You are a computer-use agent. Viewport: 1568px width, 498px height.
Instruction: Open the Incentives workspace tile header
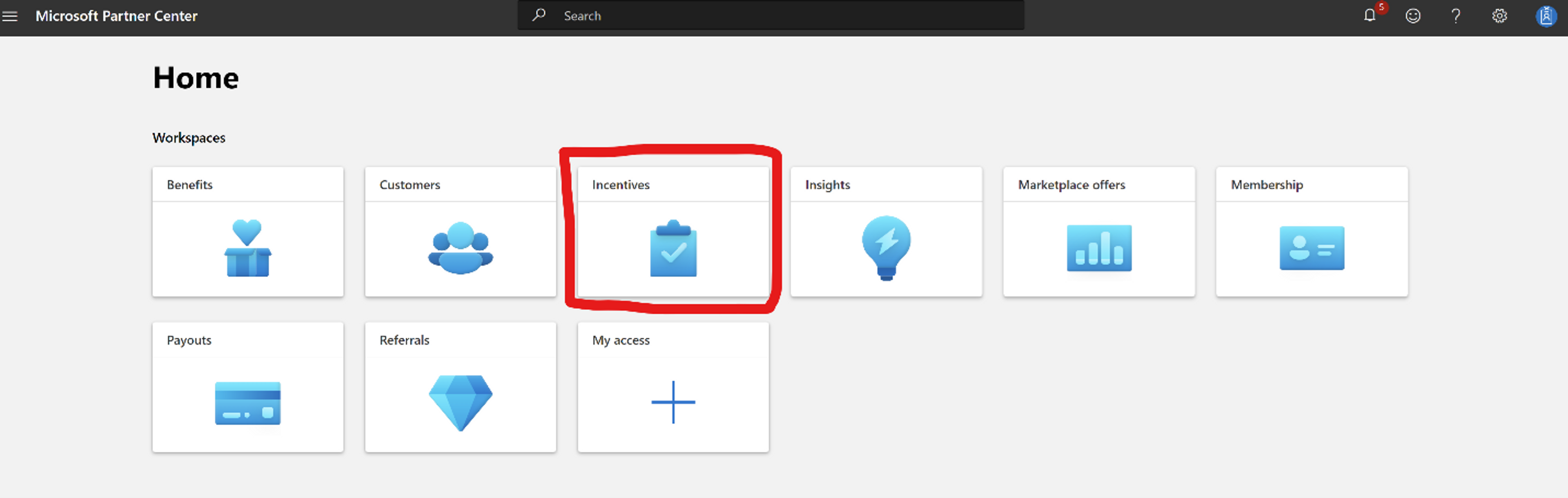point(621,185)
